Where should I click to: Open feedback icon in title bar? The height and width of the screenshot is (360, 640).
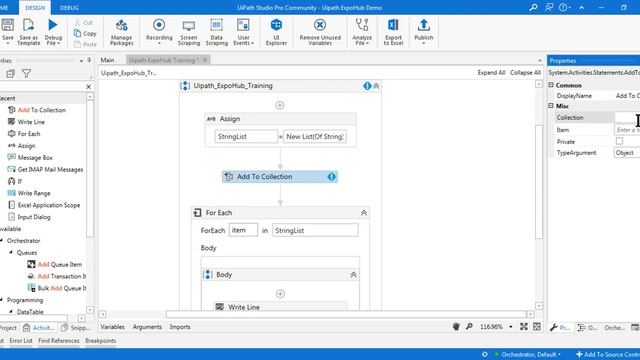[x=549, y=7]
